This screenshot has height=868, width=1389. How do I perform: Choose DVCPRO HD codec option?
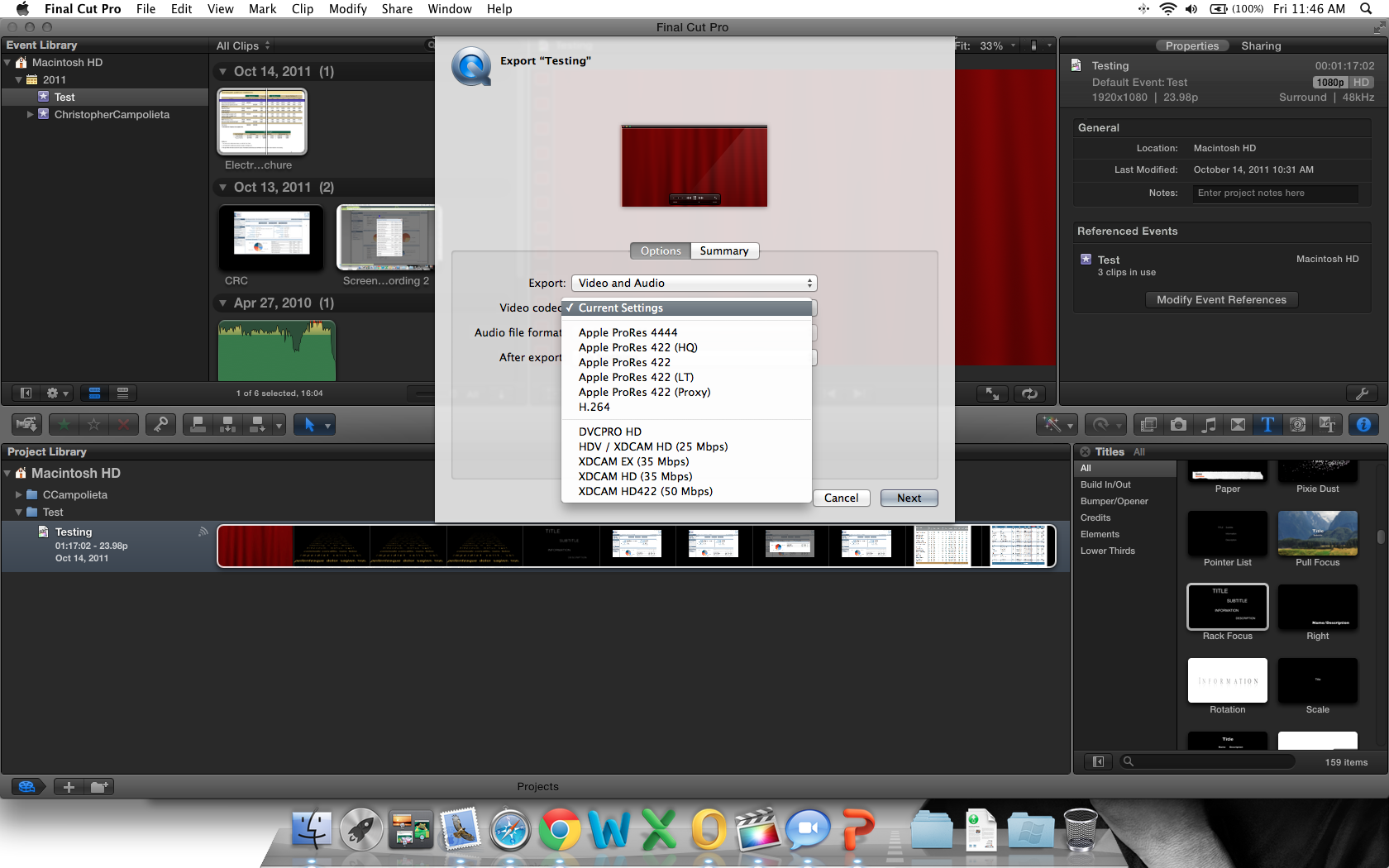(x=686, y=432)
